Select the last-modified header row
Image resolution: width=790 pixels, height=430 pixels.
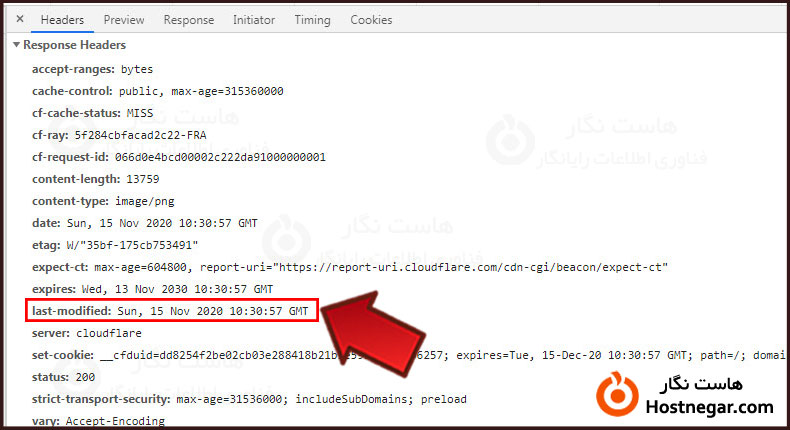172,311
